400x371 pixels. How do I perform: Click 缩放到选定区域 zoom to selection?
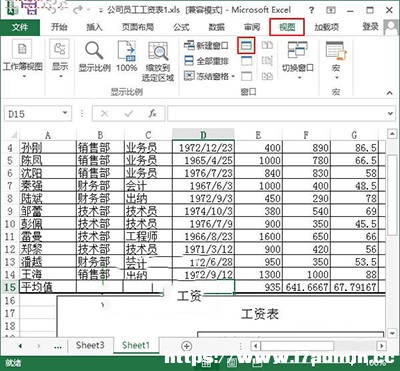click(x=158, y=61)
